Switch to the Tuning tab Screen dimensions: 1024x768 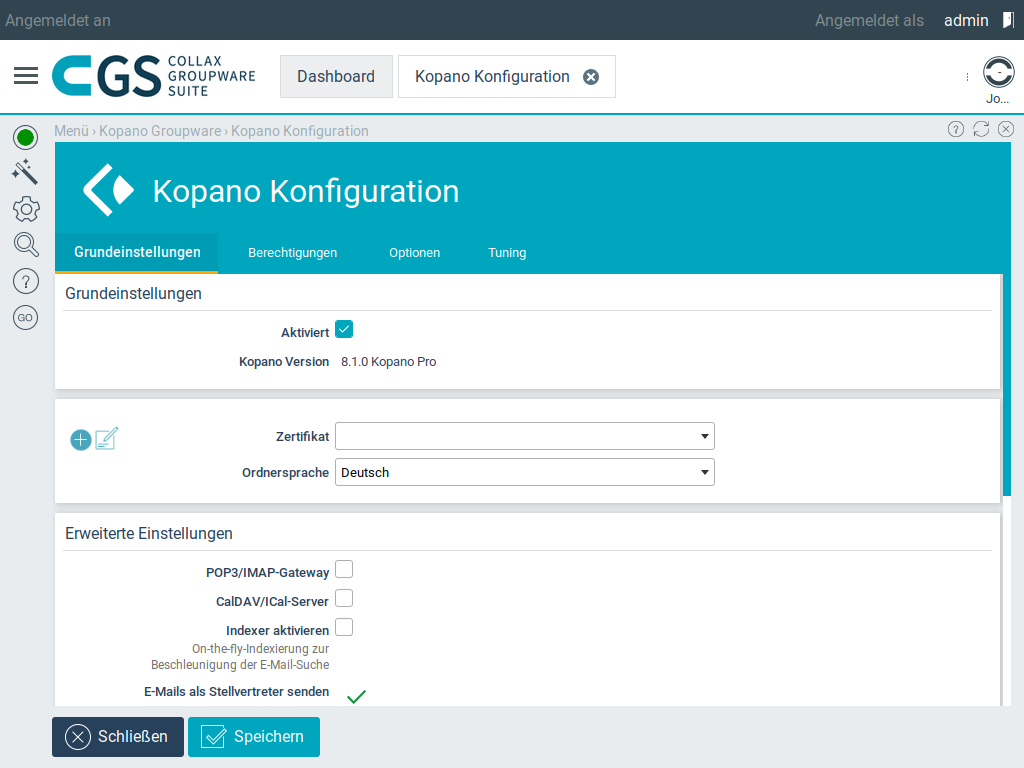[507, 253]
